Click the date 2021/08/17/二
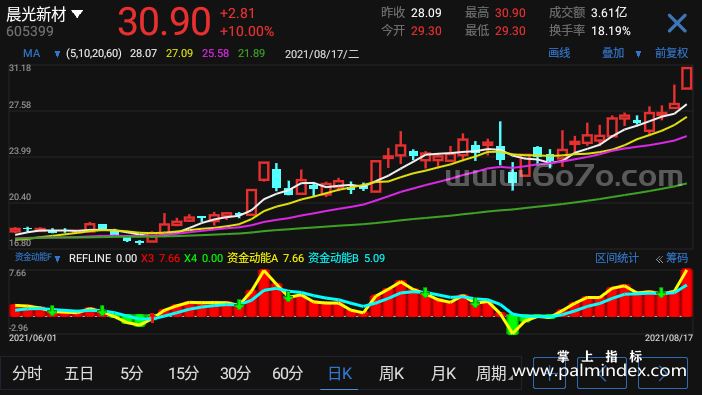The image size is (702, 395). tap(322, 54)
